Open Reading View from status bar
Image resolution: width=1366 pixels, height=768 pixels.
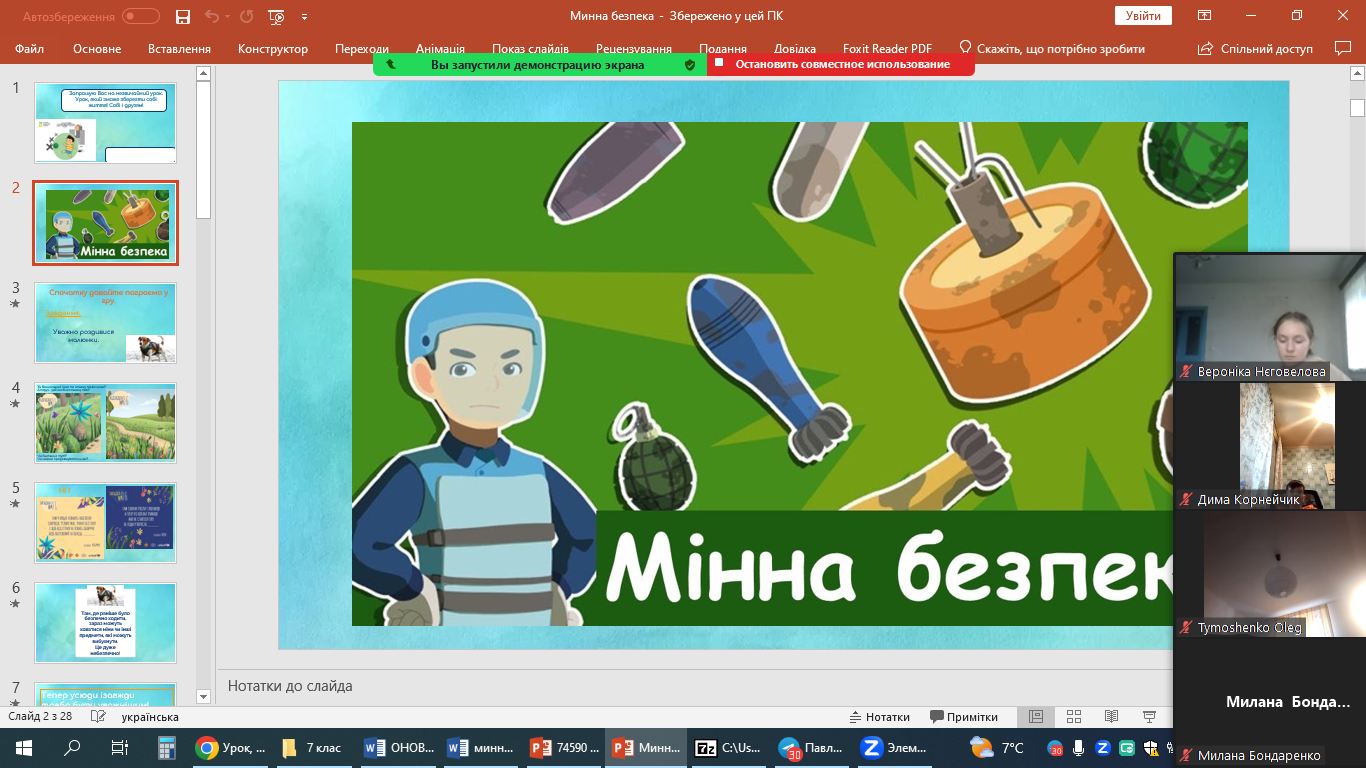point(1111,717)
